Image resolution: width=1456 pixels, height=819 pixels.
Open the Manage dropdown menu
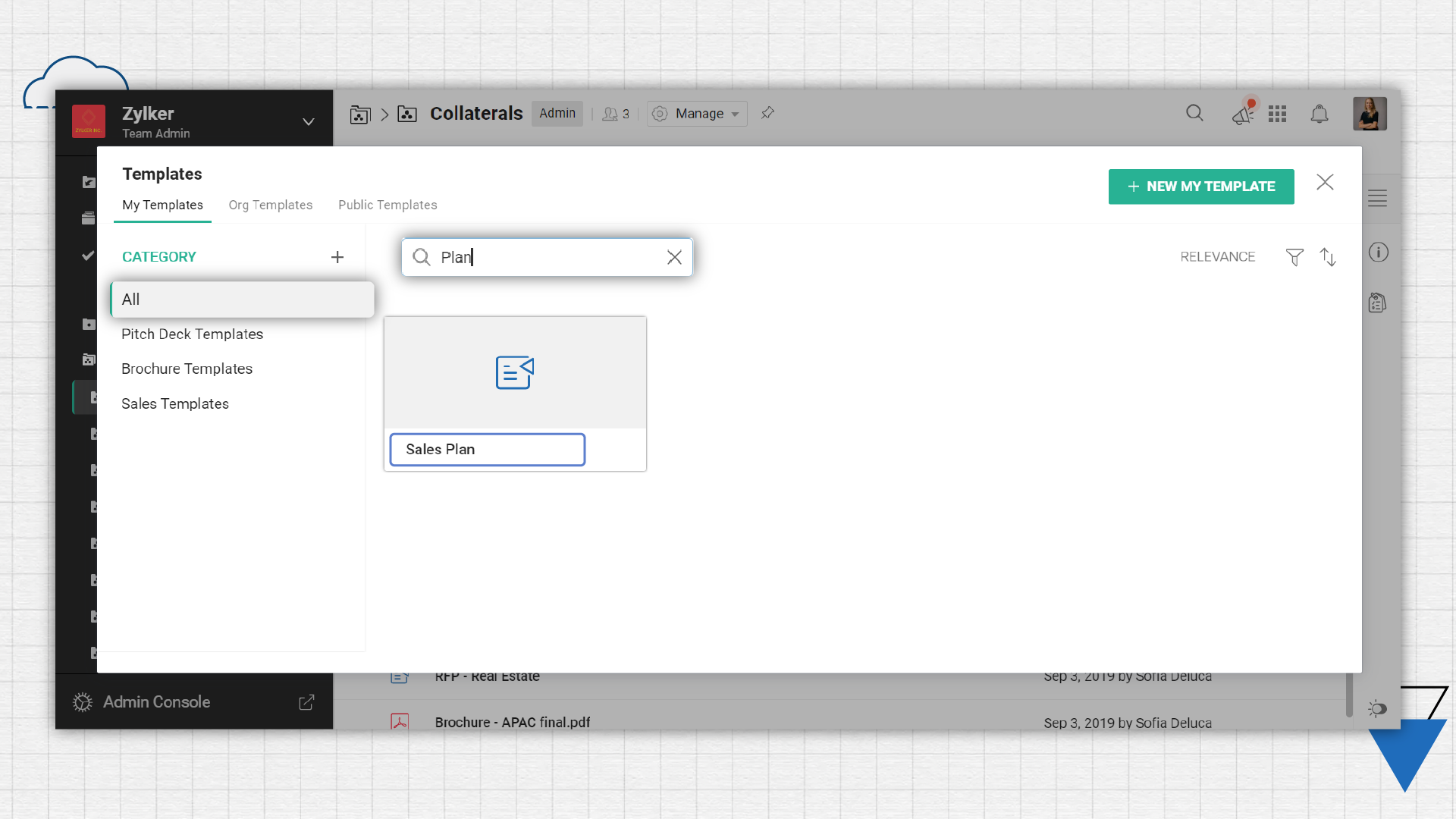(697, 114)
